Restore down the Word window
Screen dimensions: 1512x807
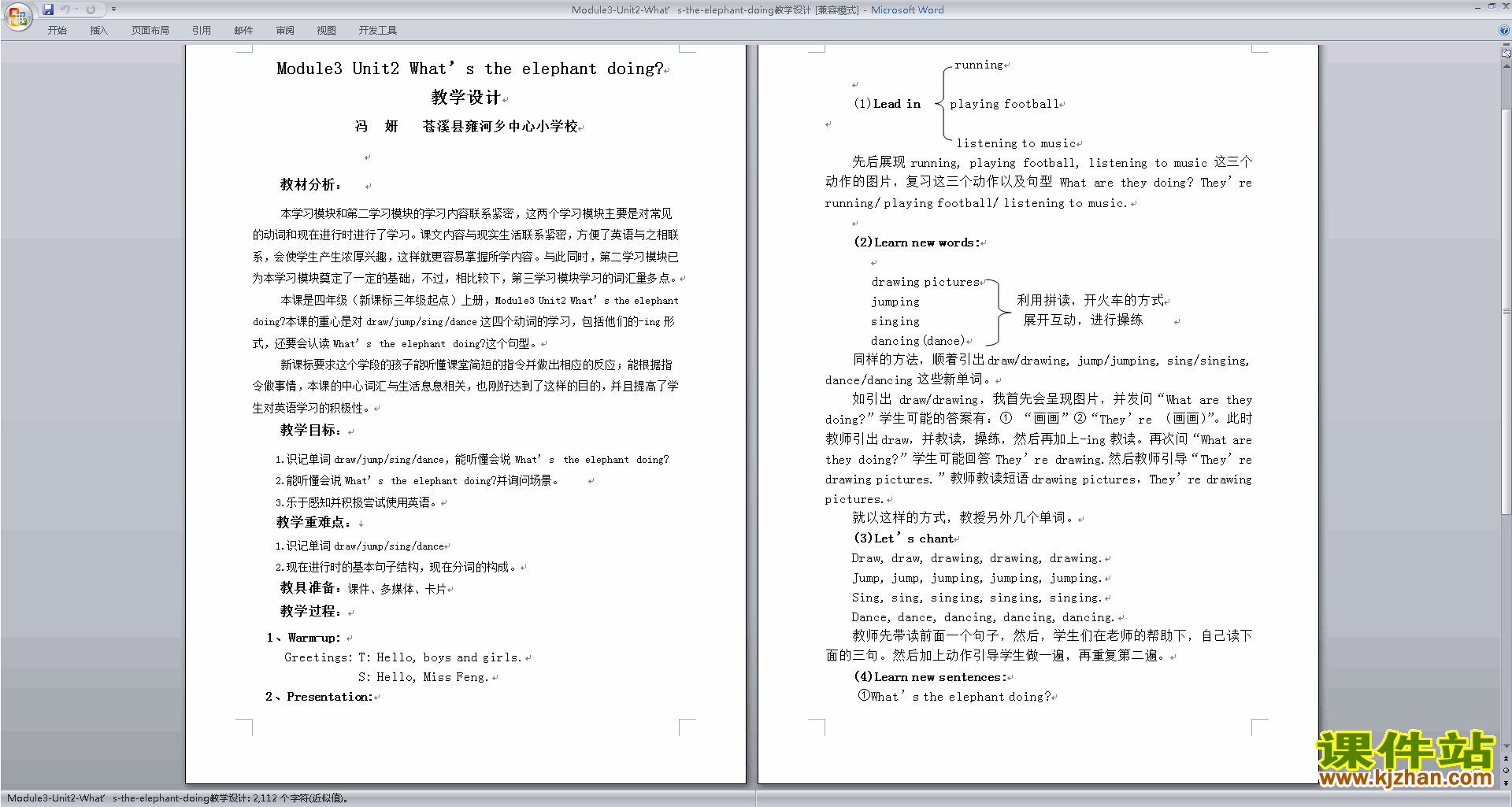pos(1492,6)
